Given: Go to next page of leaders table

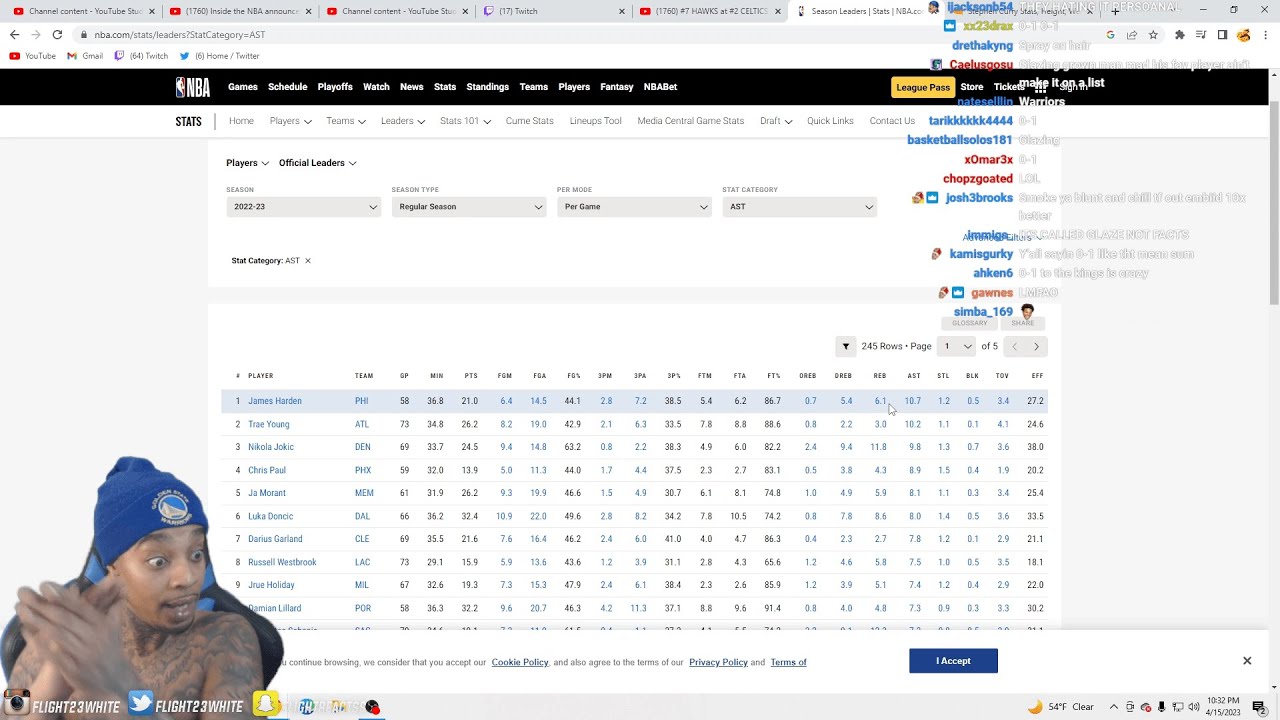Looking at the screenshot, I should click(1036, 346).
